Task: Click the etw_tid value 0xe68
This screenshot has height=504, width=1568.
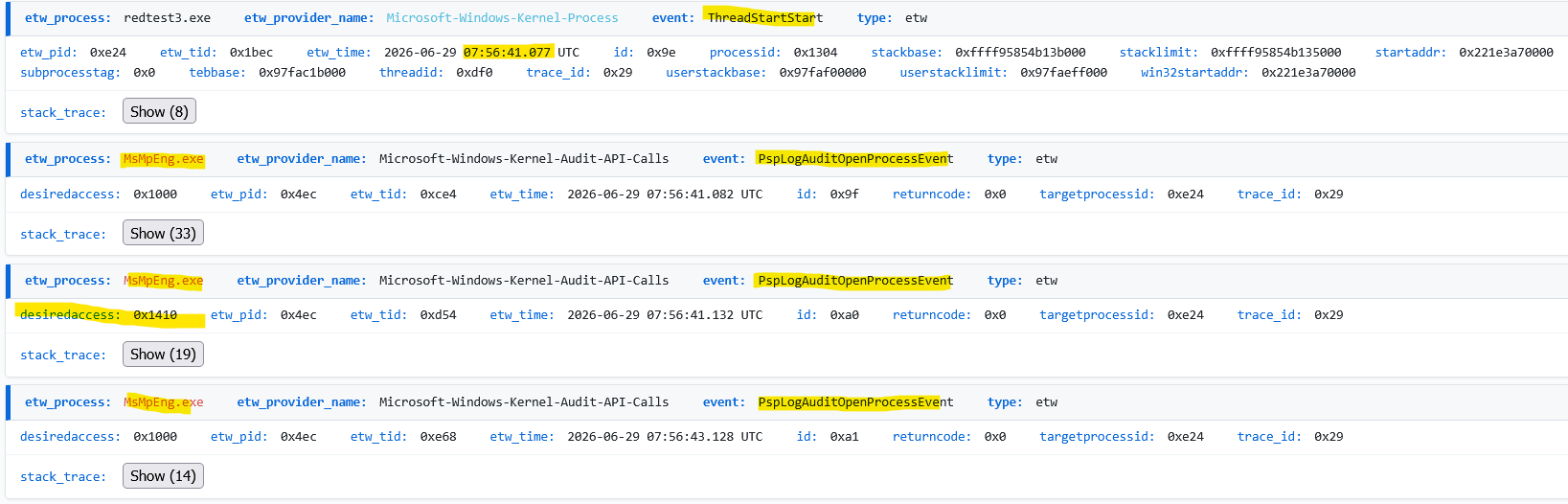Action: click(438, 437)
